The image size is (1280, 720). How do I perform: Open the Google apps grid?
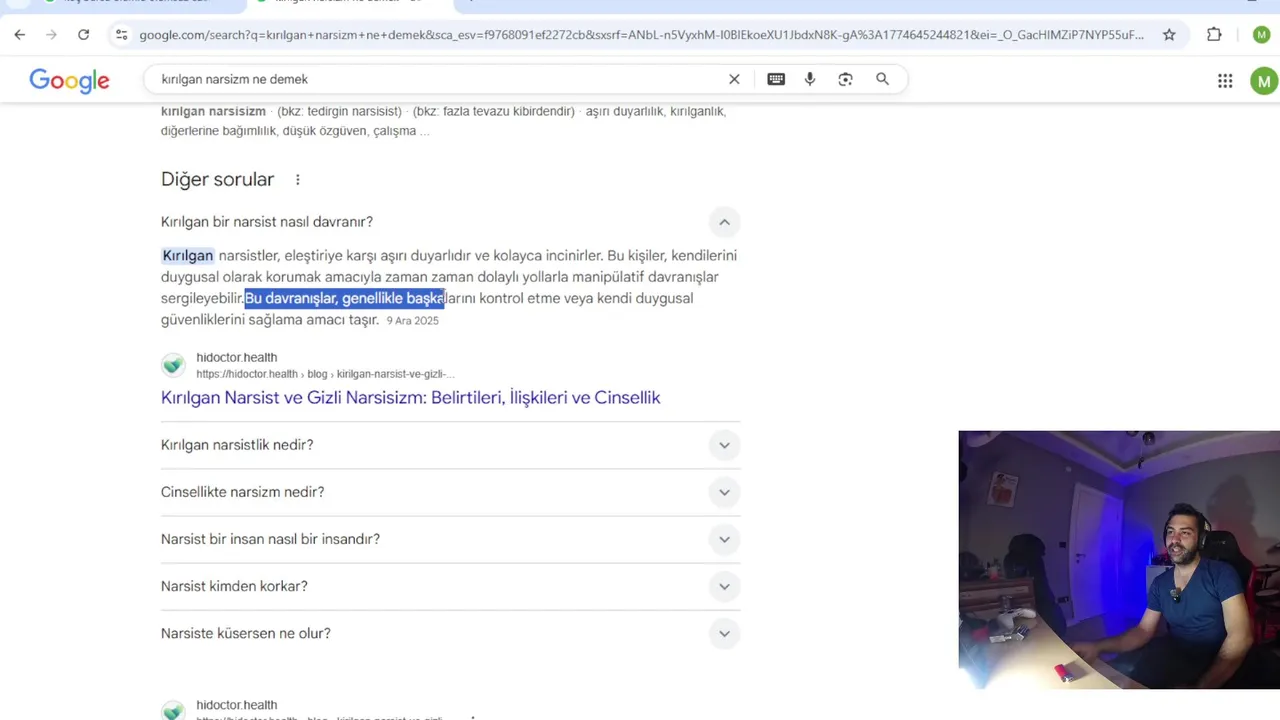1225,81
